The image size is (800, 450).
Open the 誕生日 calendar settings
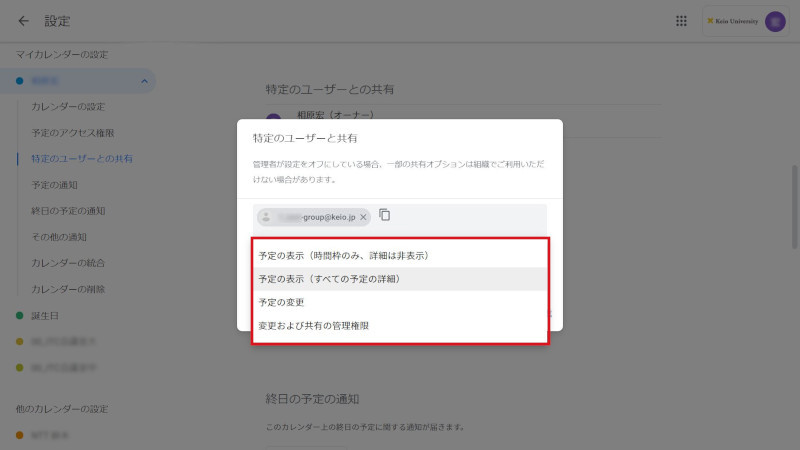(x=48, y=316)
